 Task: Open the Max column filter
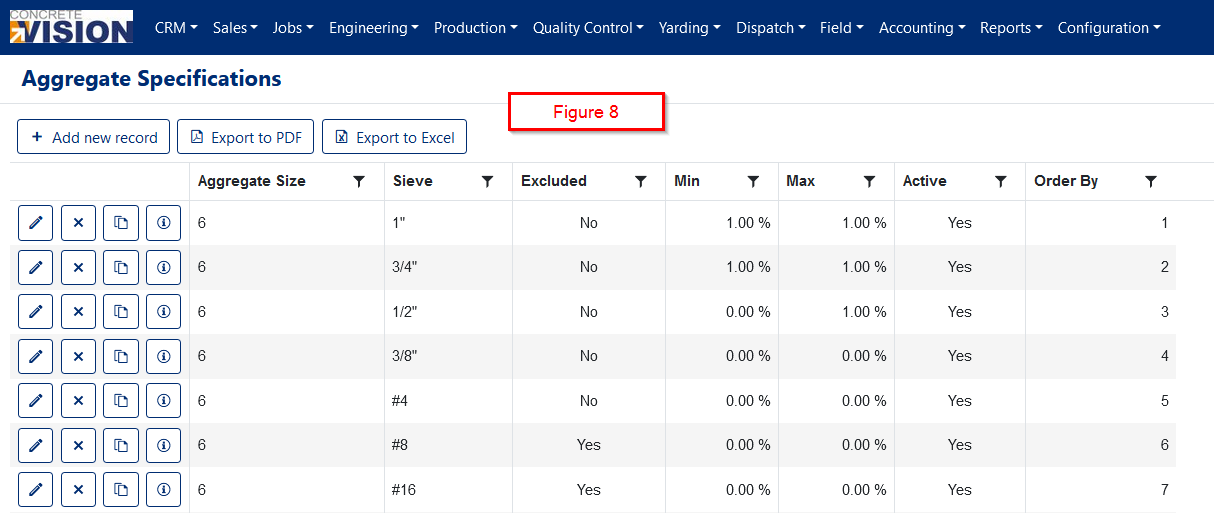[x=870, y=182]
